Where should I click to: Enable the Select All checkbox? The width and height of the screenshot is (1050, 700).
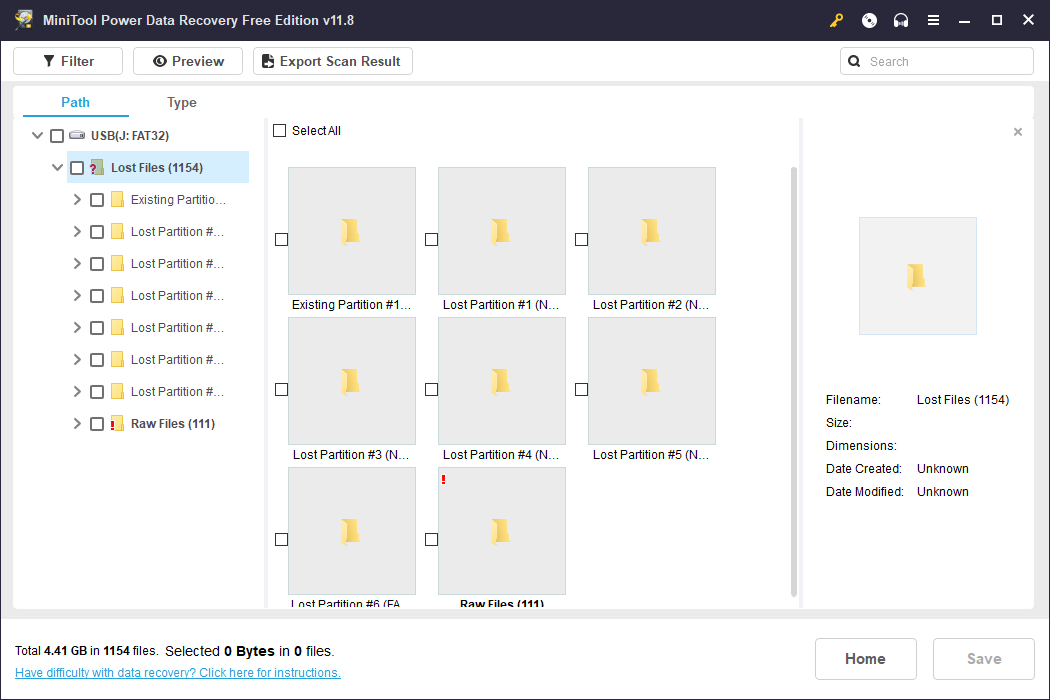tap(279, 131)
